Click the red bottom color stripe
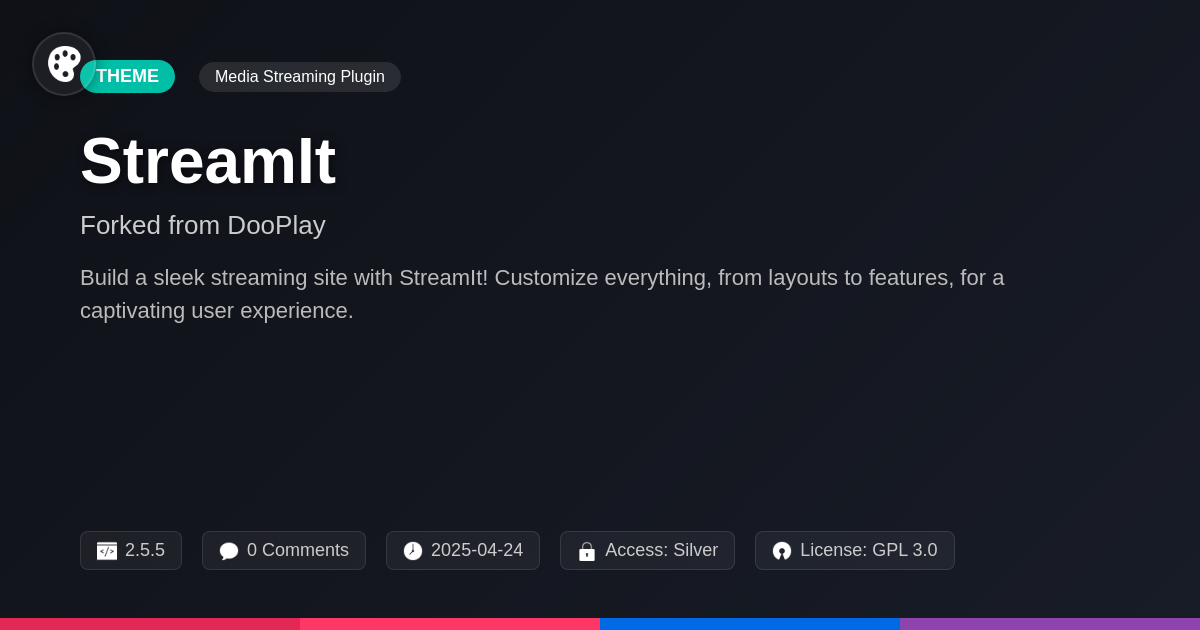Image resolution: width=1200 pixels, height=630 pixels. (150, 624)
